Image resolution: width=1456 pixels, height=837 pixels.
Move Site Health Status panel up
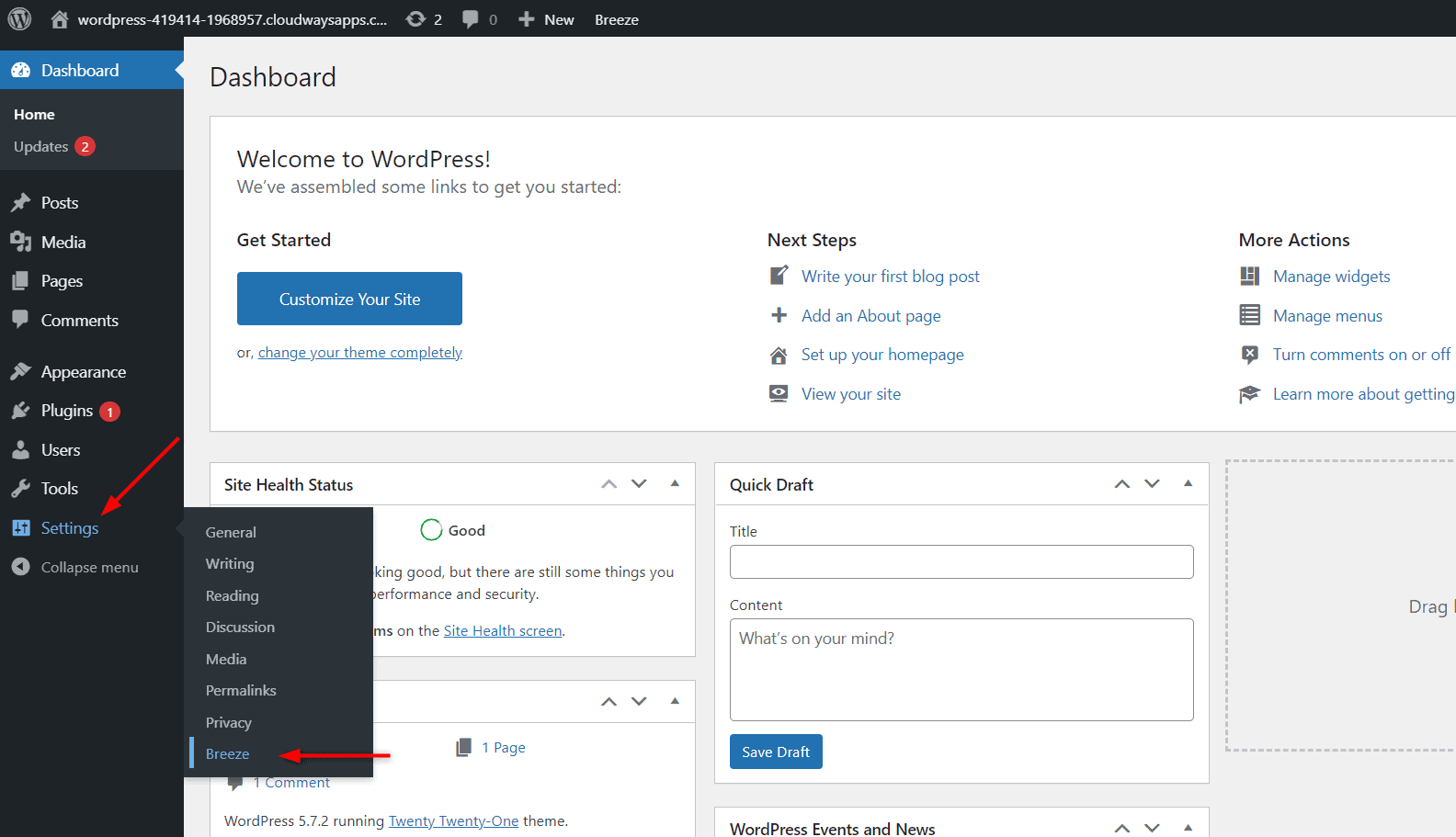pos(609,484)
